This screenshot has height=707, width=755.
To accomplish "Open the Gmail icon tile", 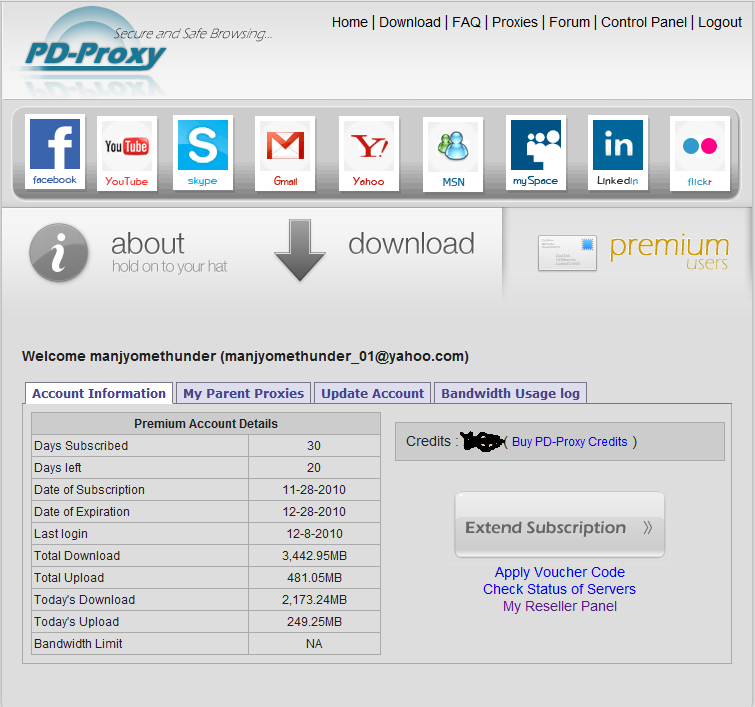I will [285, 153].
